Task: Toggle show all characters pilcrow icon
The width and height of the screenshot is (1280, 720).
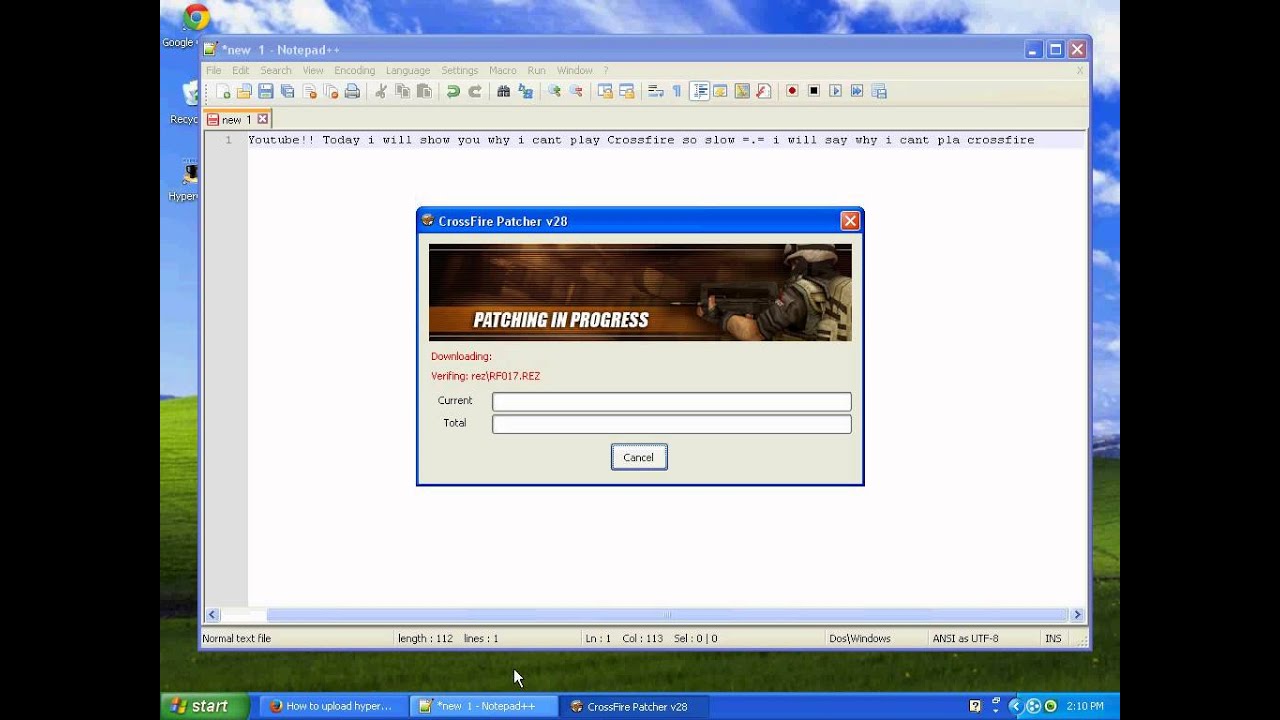Action: pyautogui.click(x=677, y=91)
